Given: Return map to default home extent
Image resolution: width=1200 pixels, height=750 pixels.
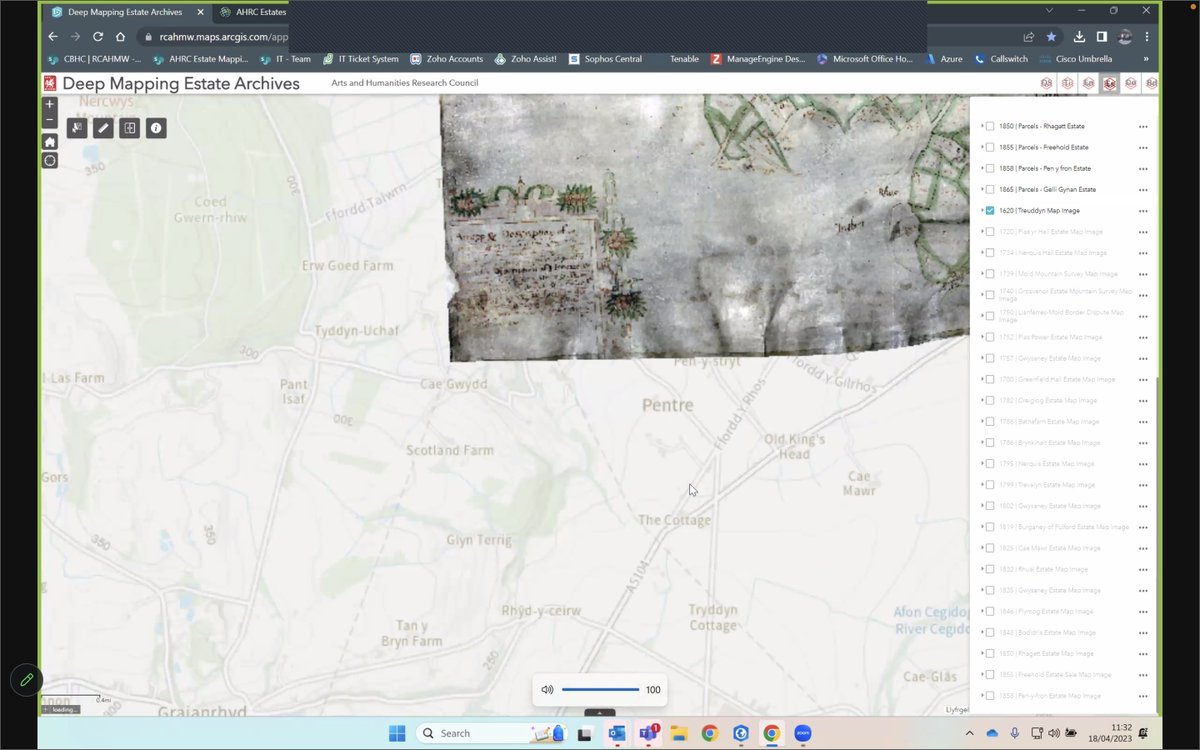Looking at the screenshot, I should (x=50, y=142).
